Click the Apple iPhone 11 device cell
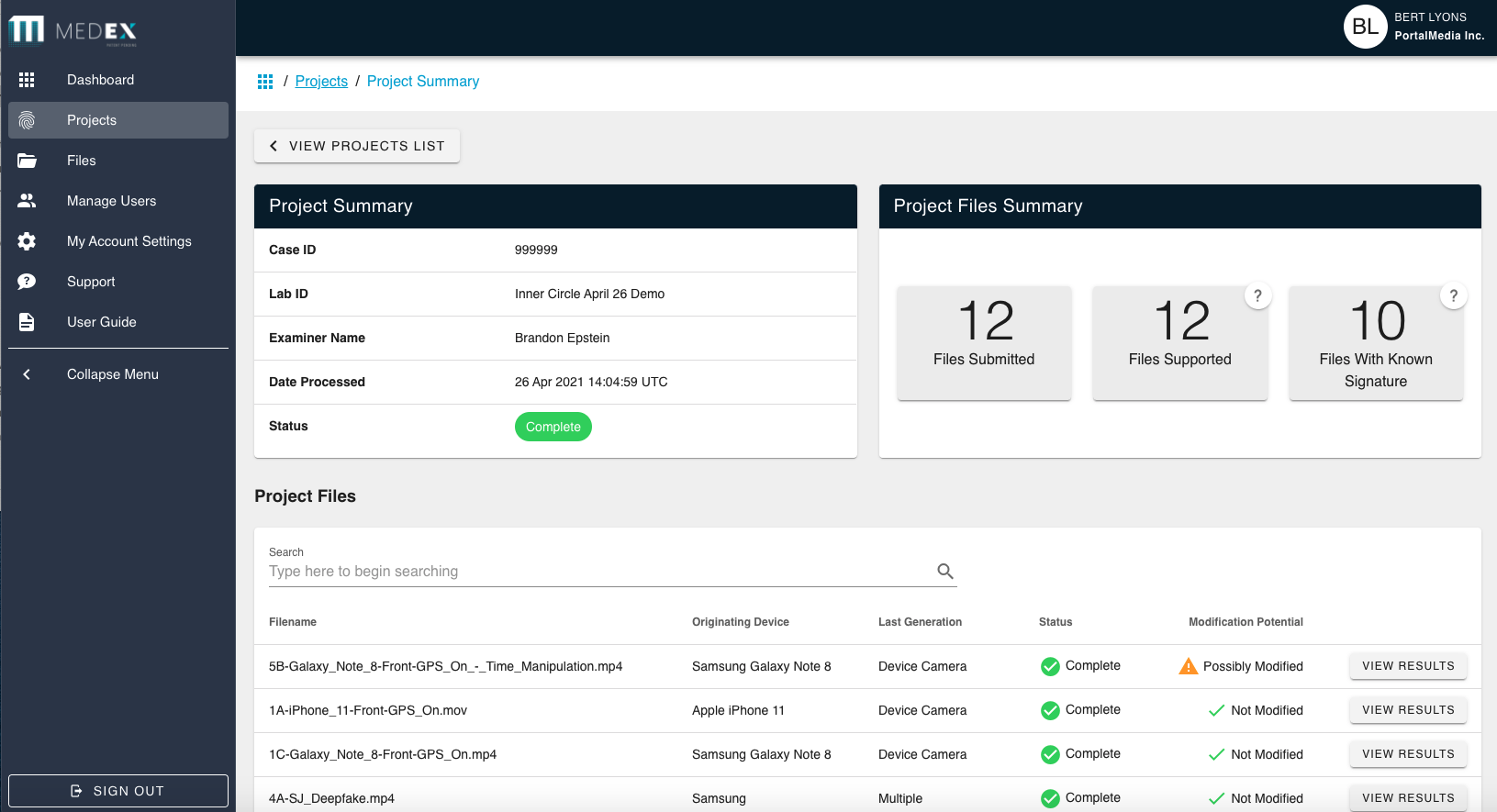The height and width of the screenshot is (812, 1497). click(738, 710)
